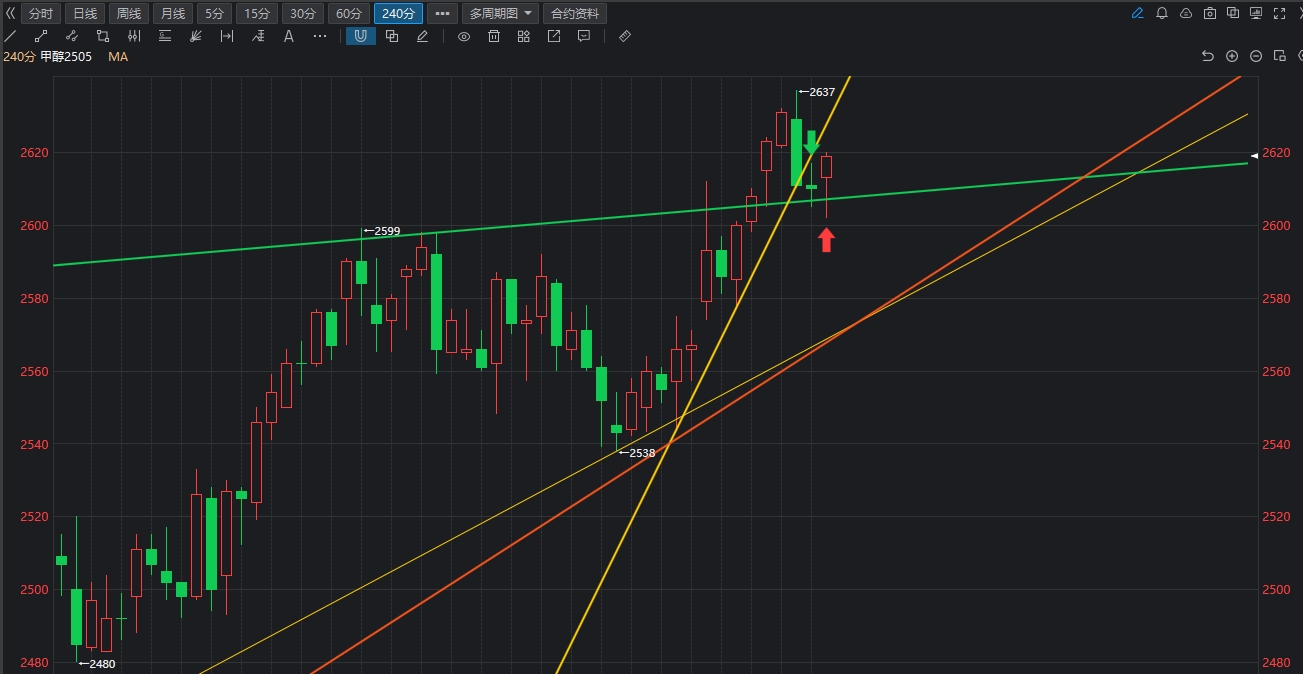Select the fan lines drawing tool
The width and height of the screenshot is (1303, 674).
196,36
